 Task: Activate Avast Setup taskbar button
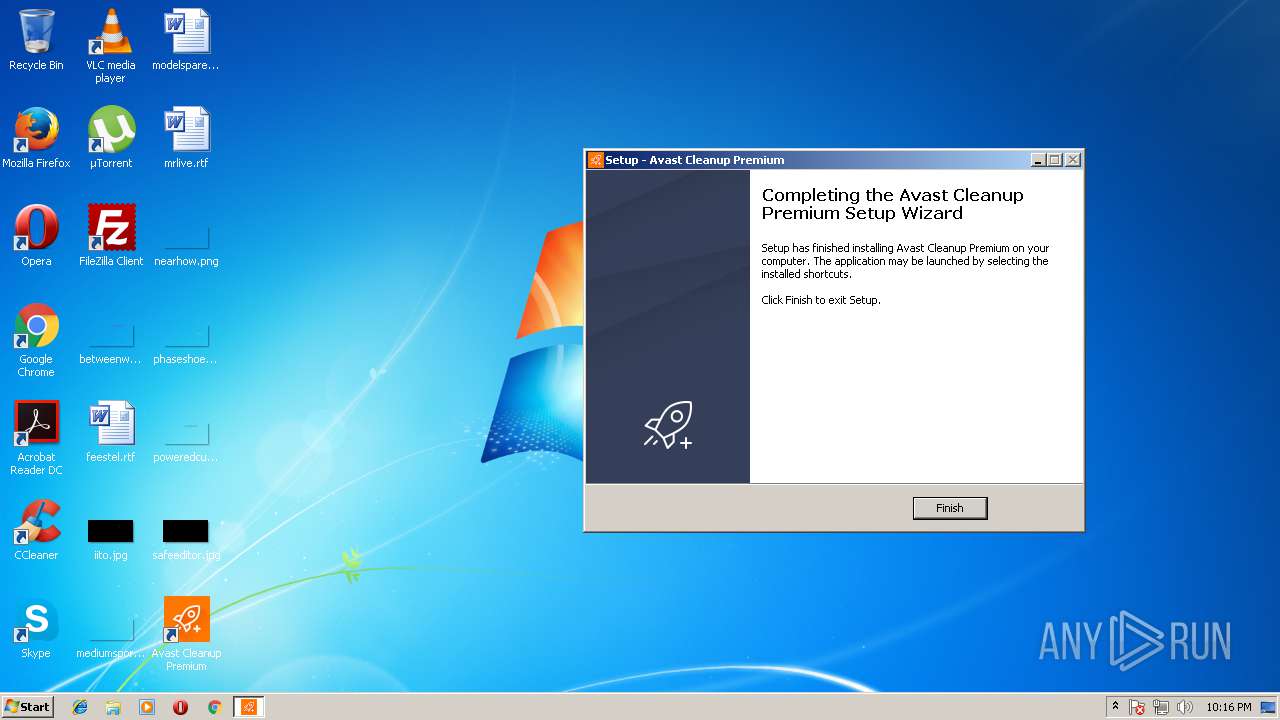[249, 707]
